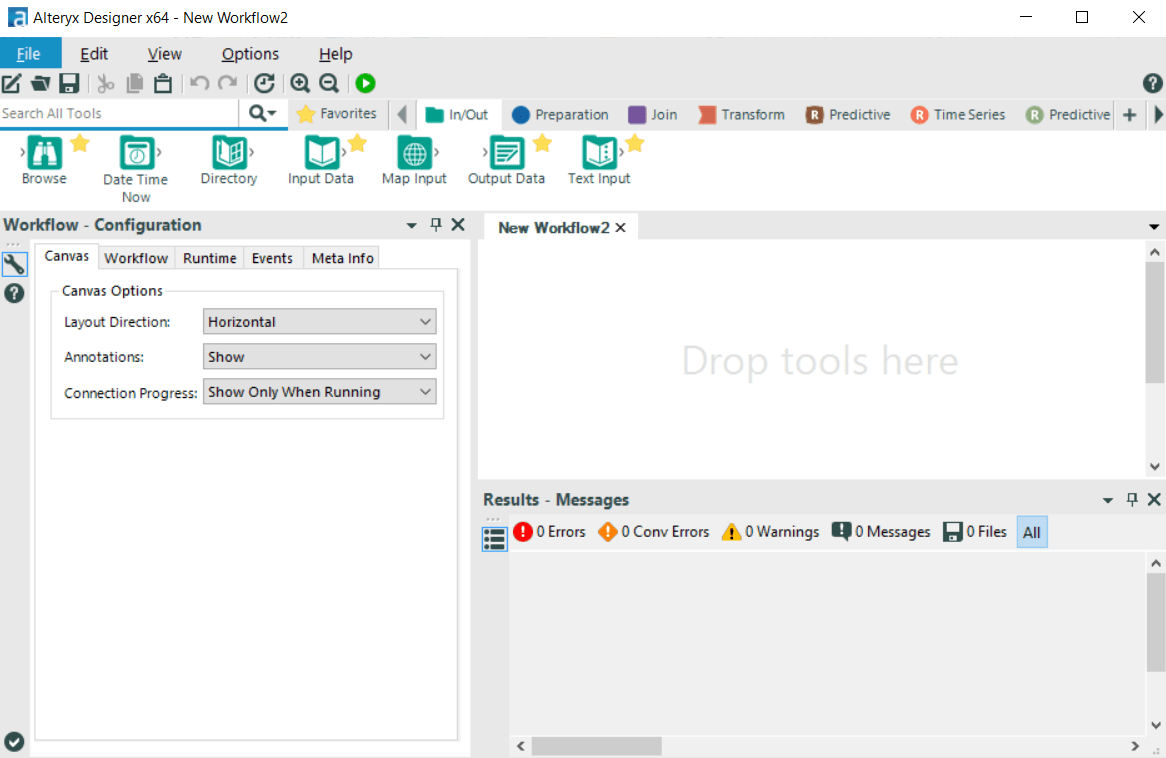This screenshot has height=758, width=1166.
Task: Open the Edit menu
Action: tap(94, 54)
